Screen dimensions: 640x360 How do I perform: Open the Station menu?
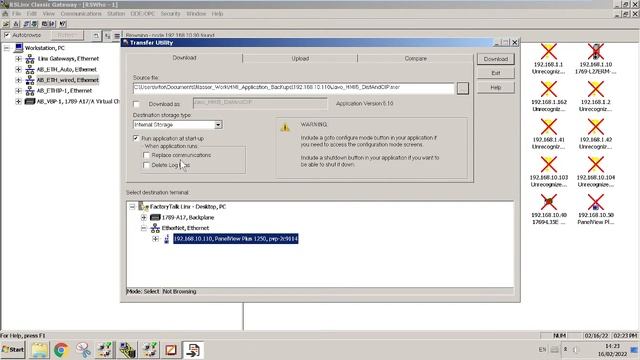(116, 14)
